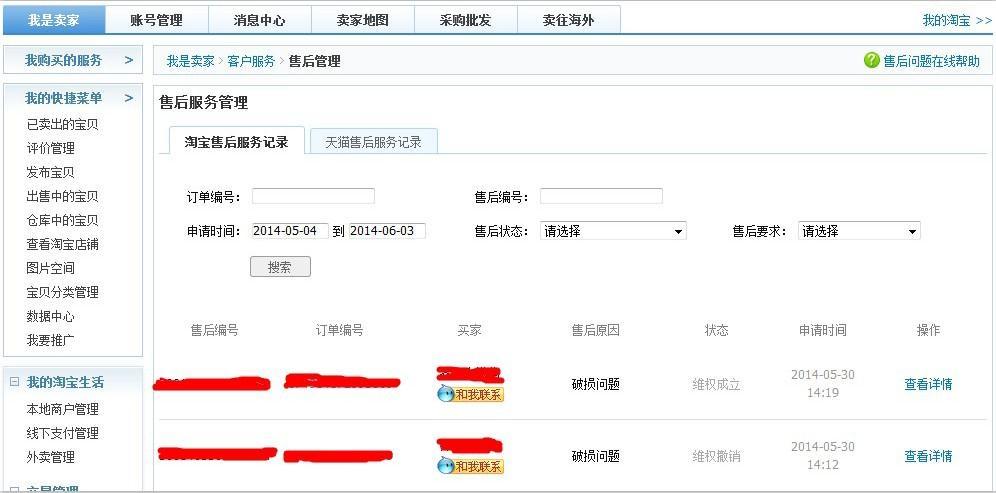This screenshot has width=996, height=493.
Task: Open 售后问题在线帮助 link
Action: pyautogui.click(x=931, y=61)
